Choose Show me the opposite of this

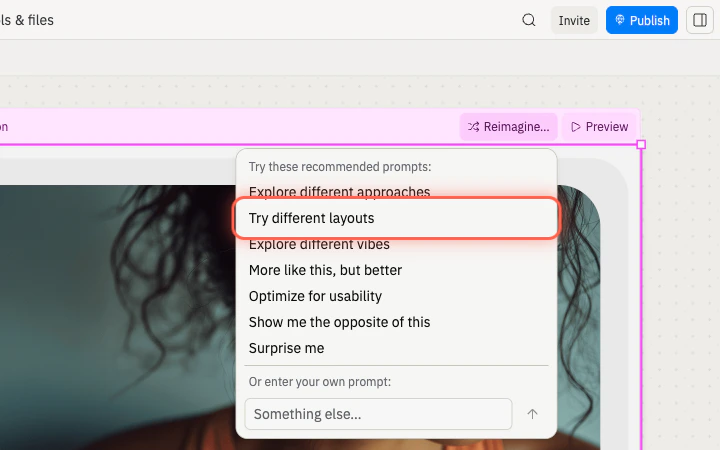point(339,322)
